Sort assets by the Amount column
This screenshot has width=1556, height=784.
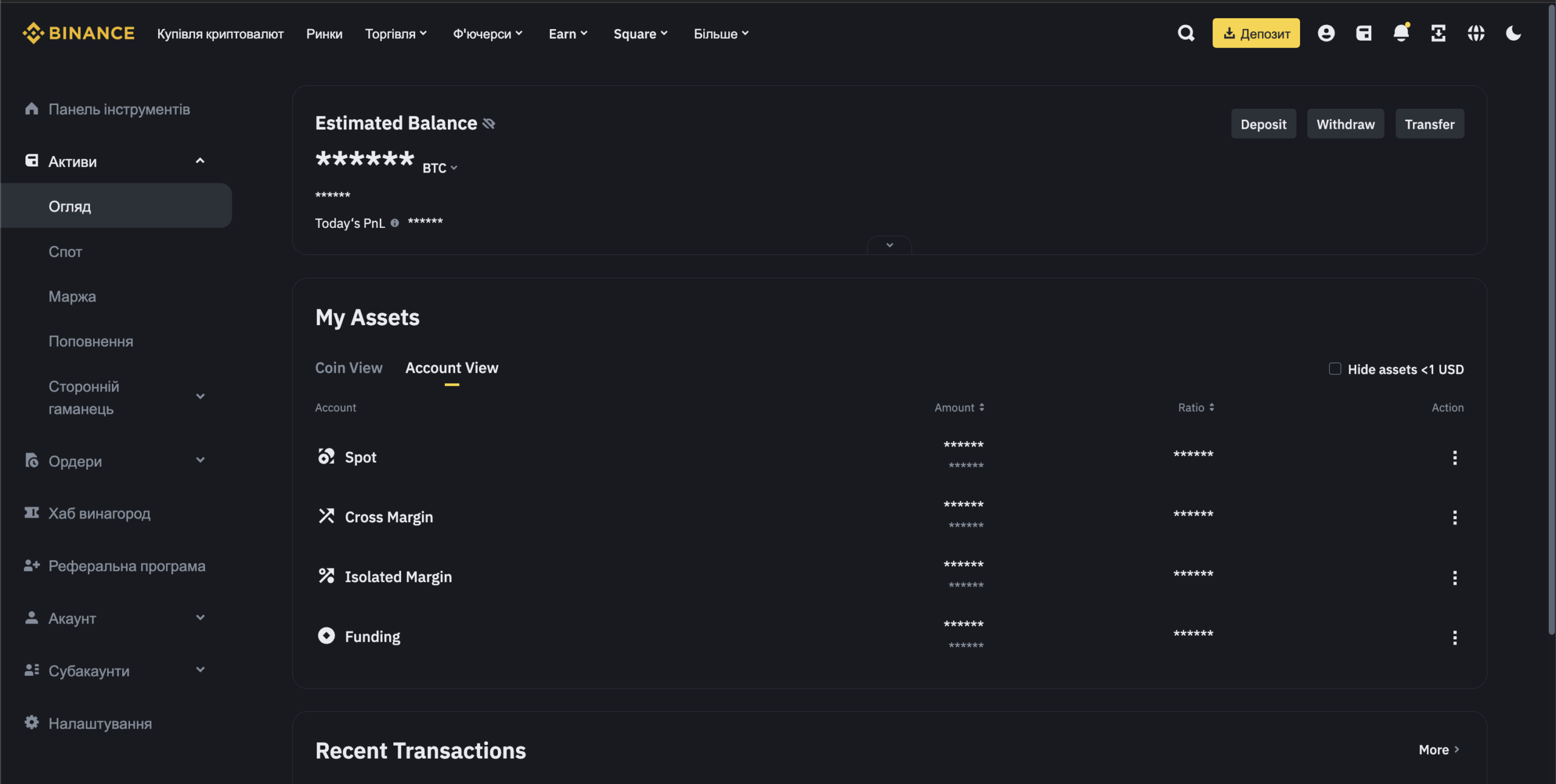959,408
